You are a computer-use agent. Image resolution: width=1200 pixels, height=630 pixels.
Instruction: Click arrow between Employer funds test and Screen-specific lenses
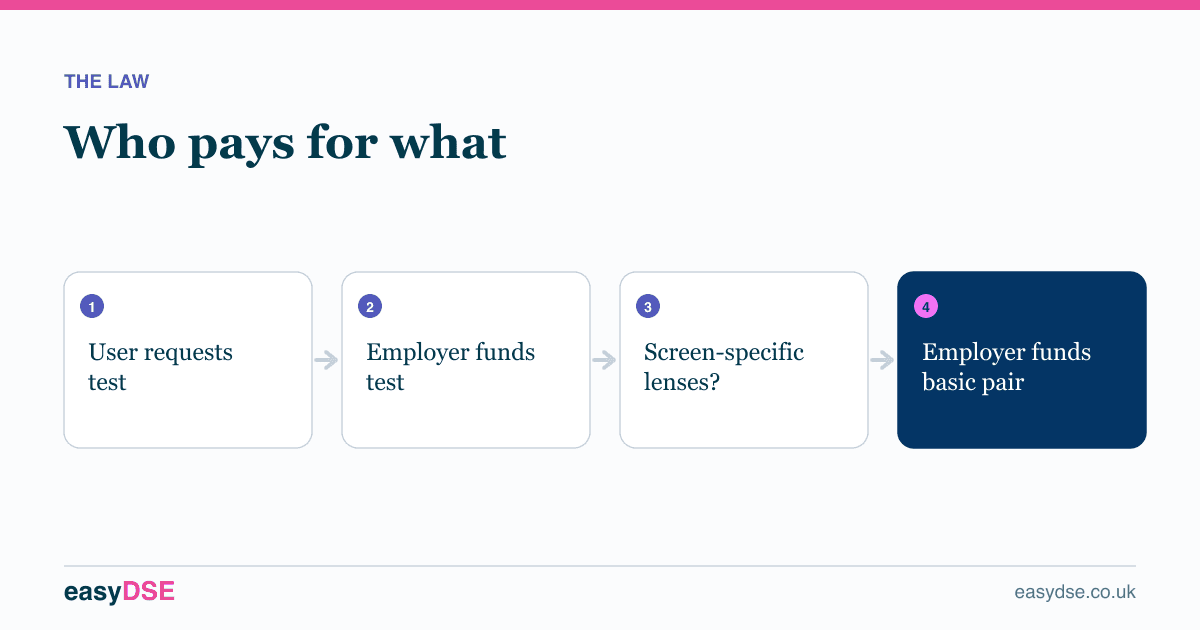(x=605, y=360)
